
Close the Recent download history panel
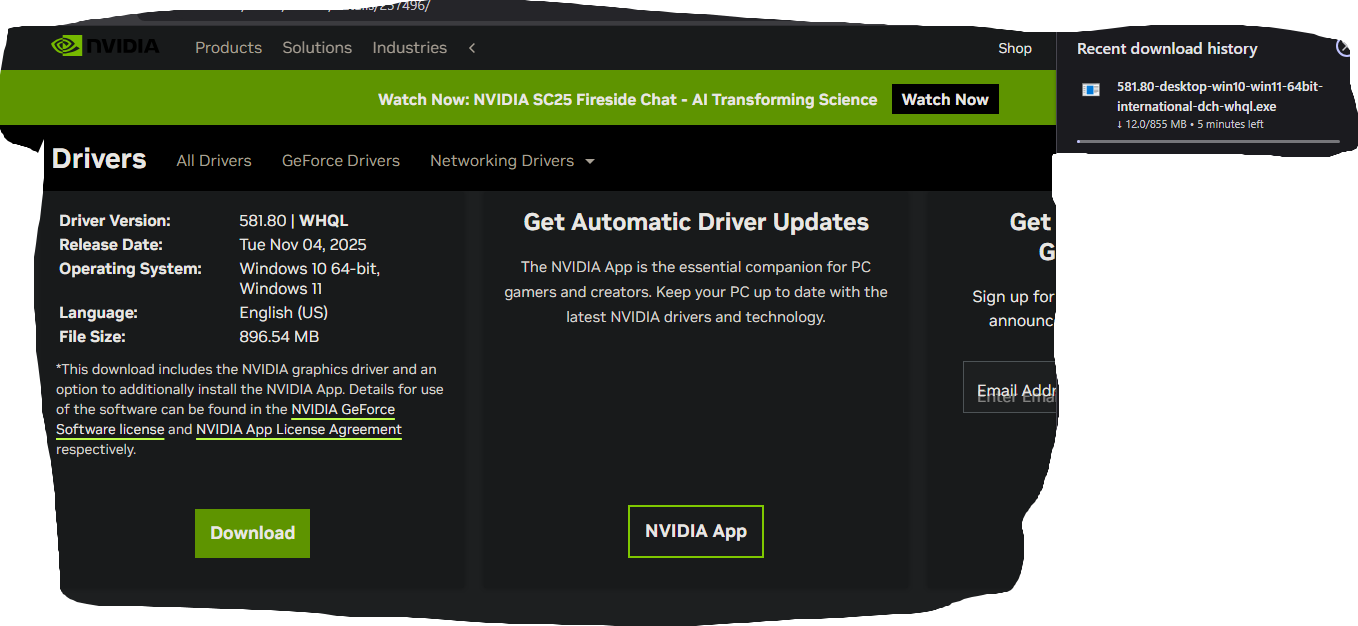pyautogui.click(x=1345, y=47)
